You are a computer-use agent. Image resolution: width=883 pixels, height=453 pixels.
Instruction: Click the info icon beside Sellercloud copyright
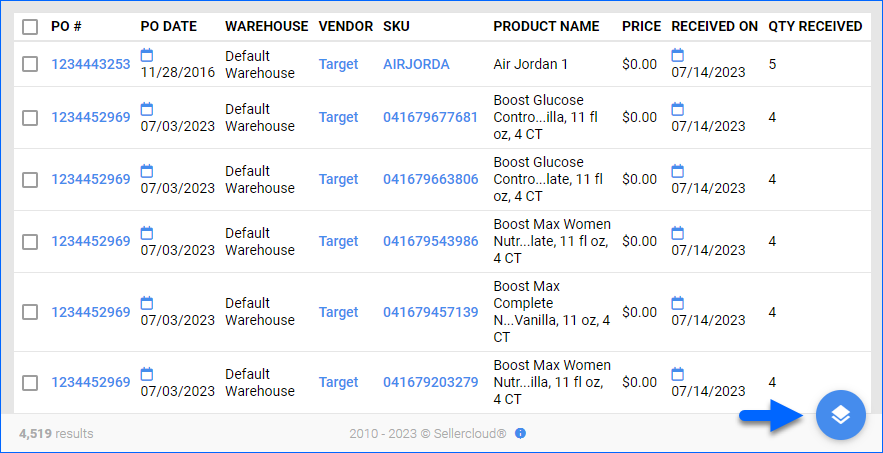521,433
